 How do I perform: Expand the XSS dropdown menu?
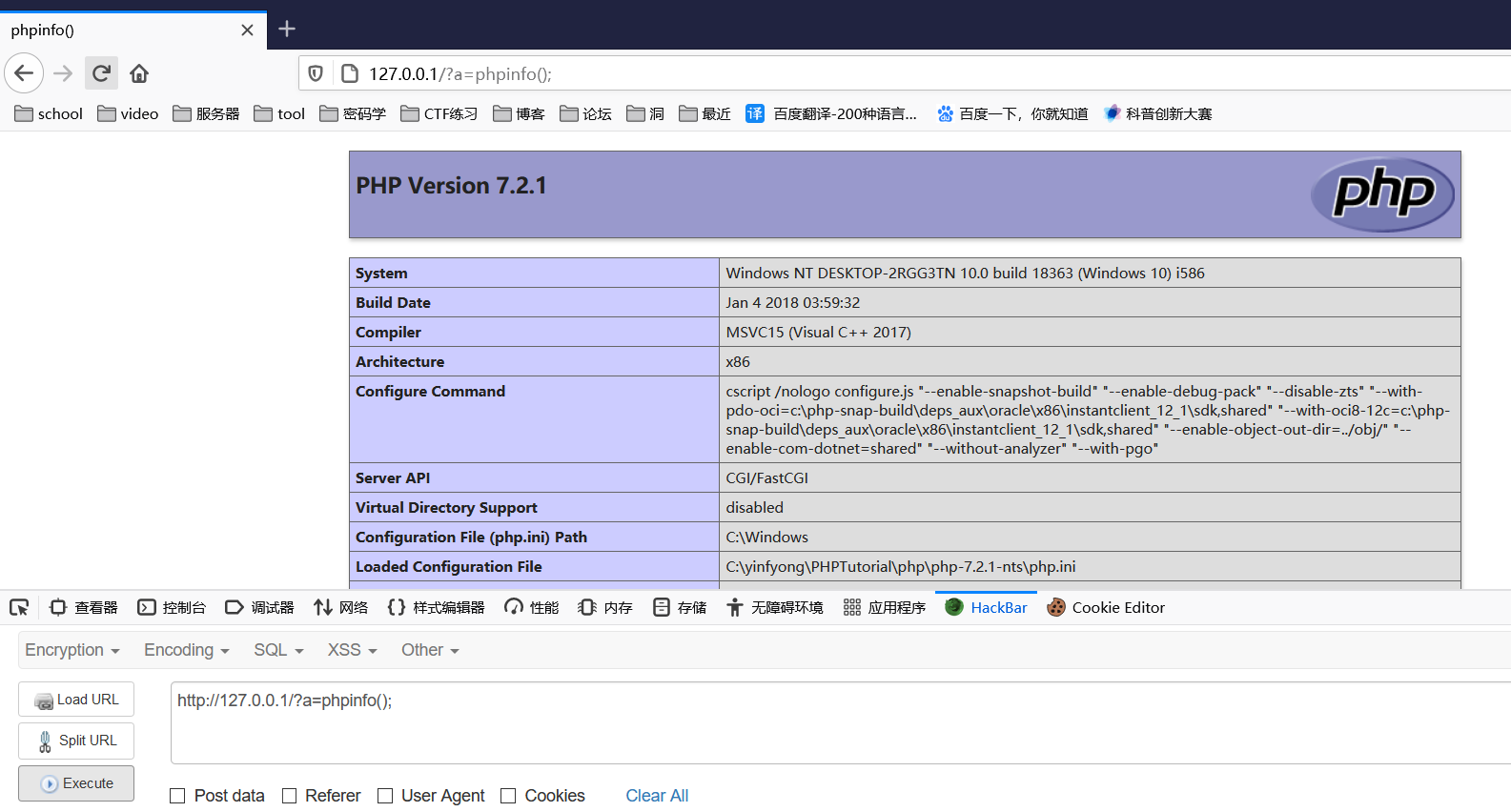point(352,650)
